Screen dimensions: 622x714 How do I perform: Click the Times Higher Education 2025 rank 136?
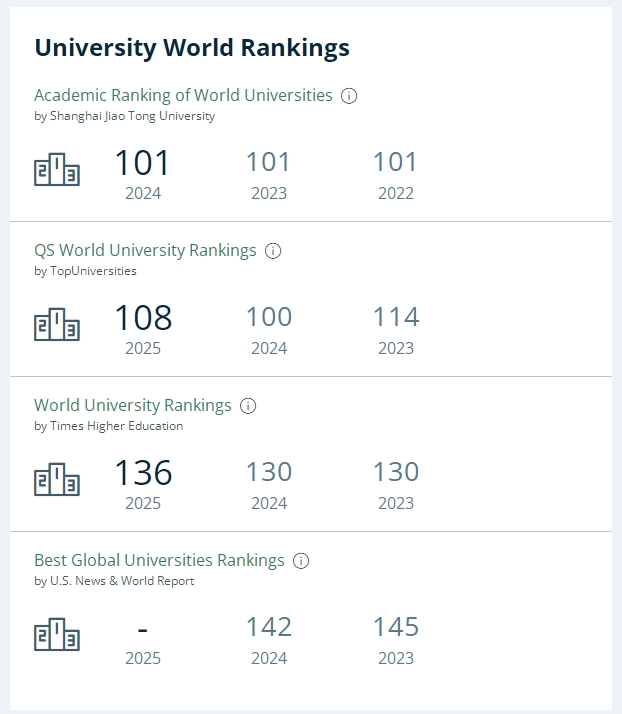[143, 473]
